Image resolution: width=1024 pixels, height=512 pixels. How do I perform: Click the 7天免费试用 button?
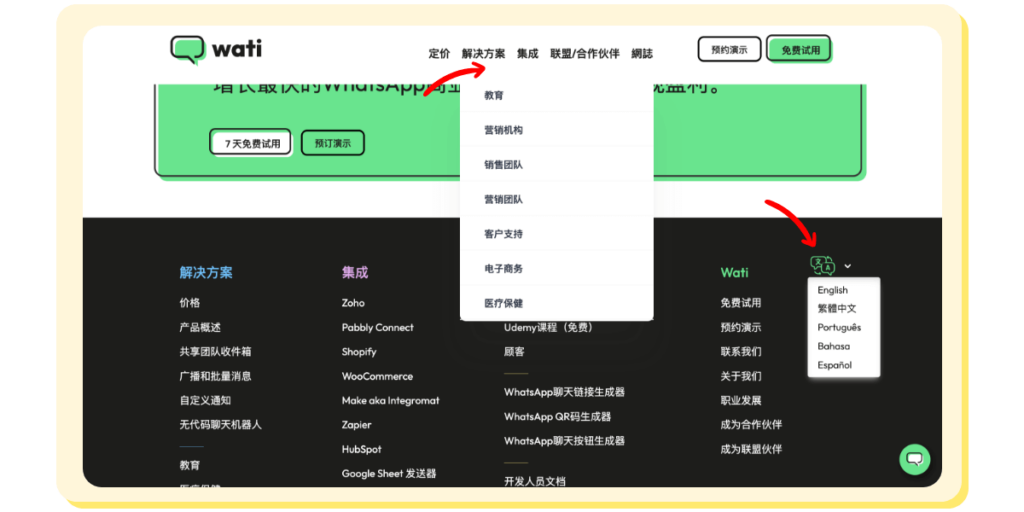250,142
